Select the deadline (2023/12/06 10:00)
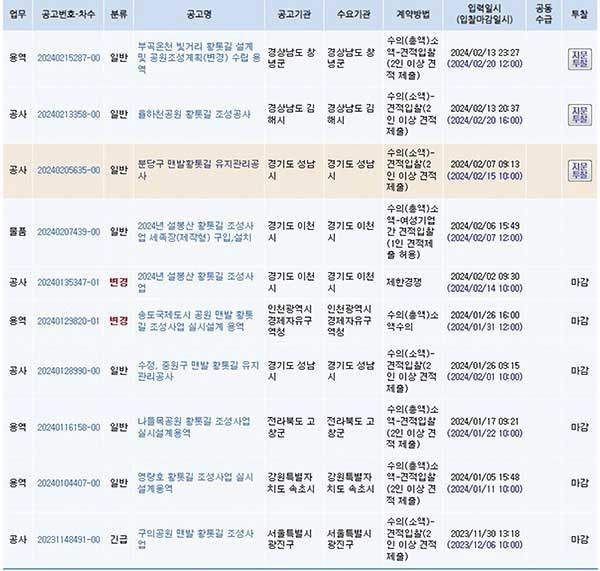Viewport: 600px width, 571px height. (x=485, y=545)
